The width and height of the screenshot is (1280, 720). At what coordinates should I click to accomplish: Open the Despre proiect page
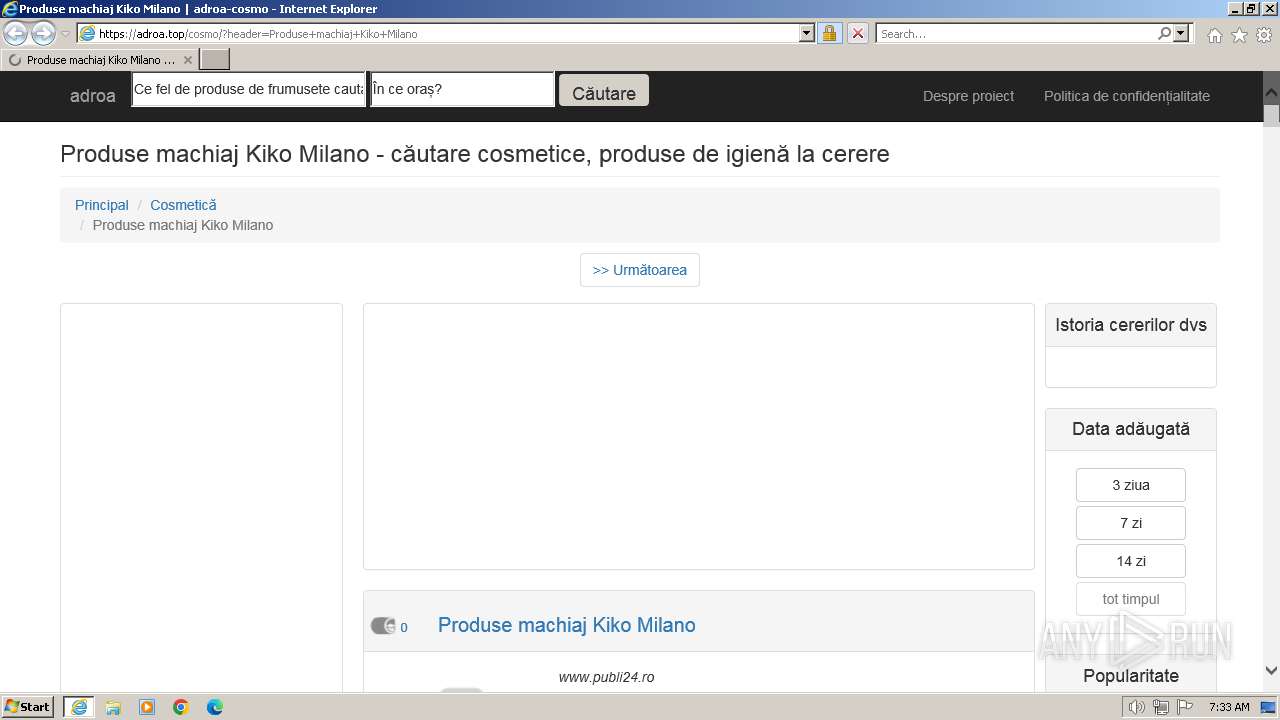click(x=968, y=96)
